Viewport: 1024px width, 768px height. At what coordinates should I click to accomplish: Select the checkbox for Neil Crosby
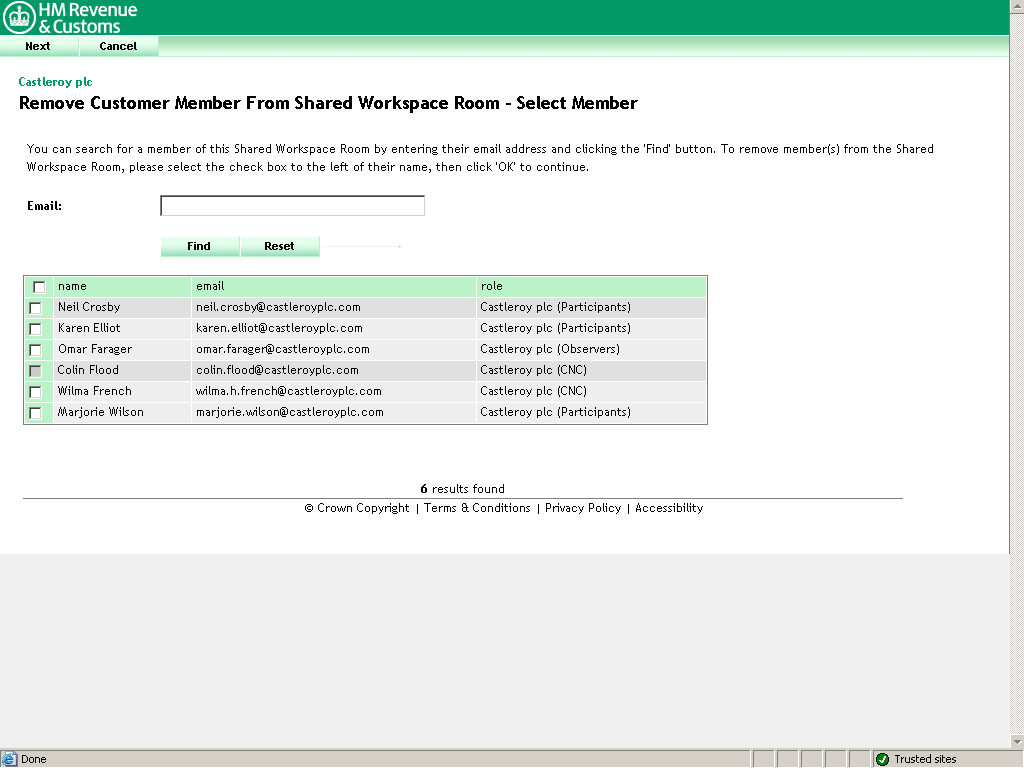click(36, 308)
